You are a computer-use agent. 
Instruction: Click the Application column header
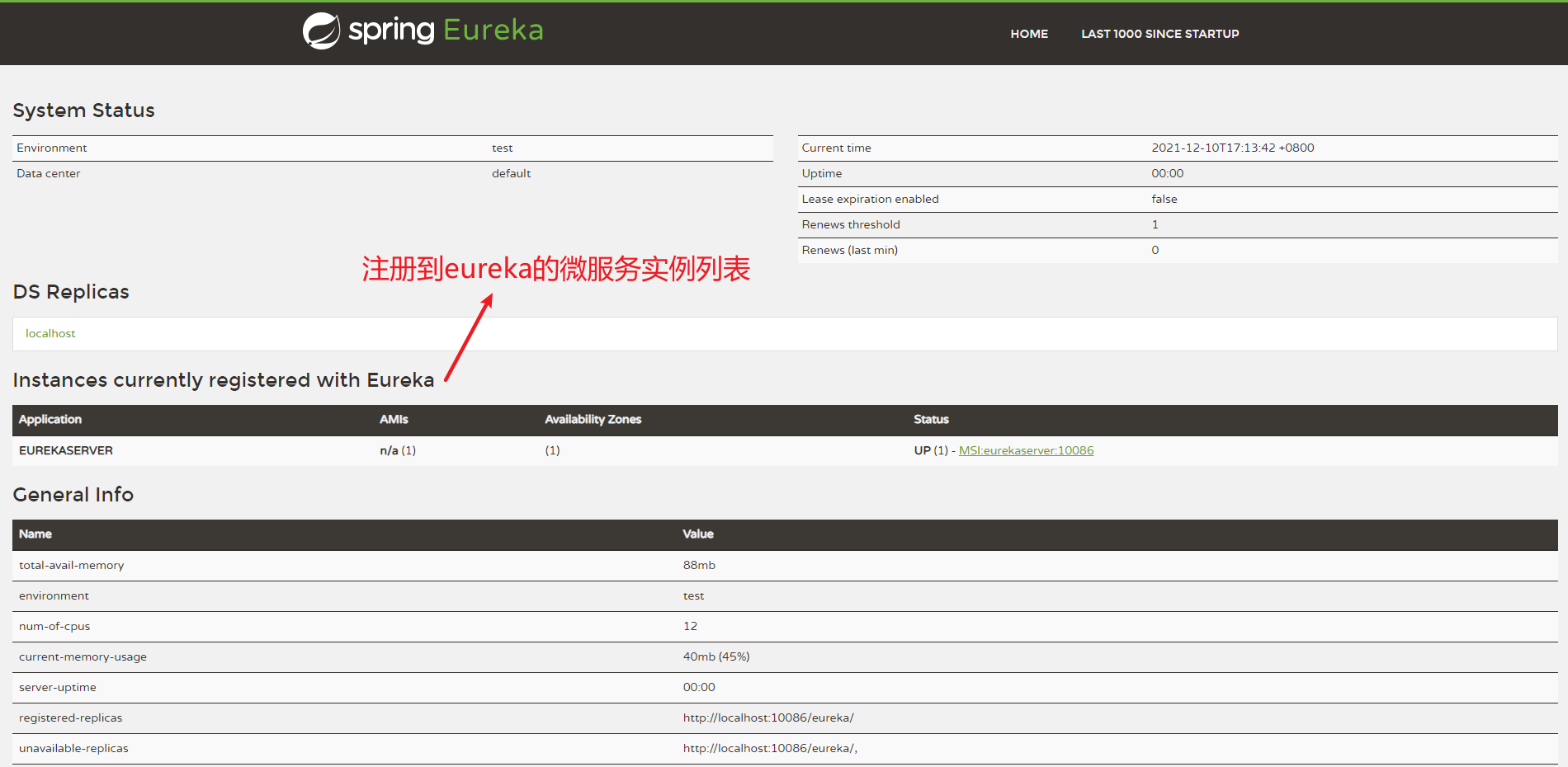click(x=50, y=419)
